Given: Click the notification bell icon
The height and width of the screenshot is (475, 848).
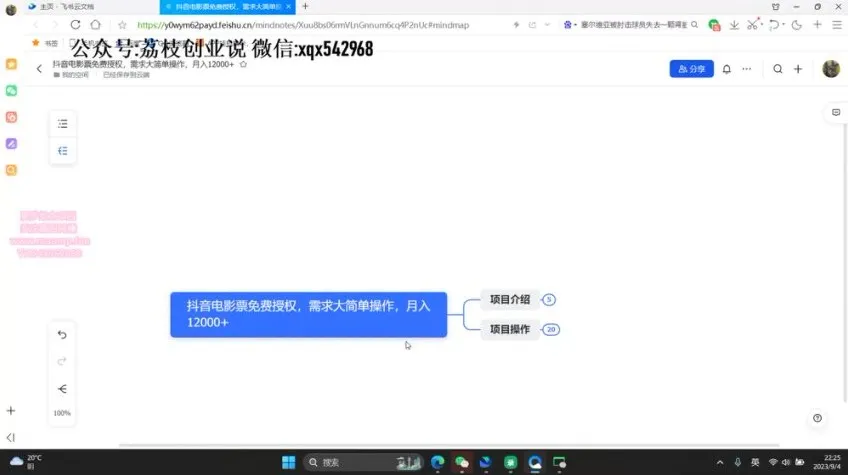Looking at the screenshot, I should [727, 69].
